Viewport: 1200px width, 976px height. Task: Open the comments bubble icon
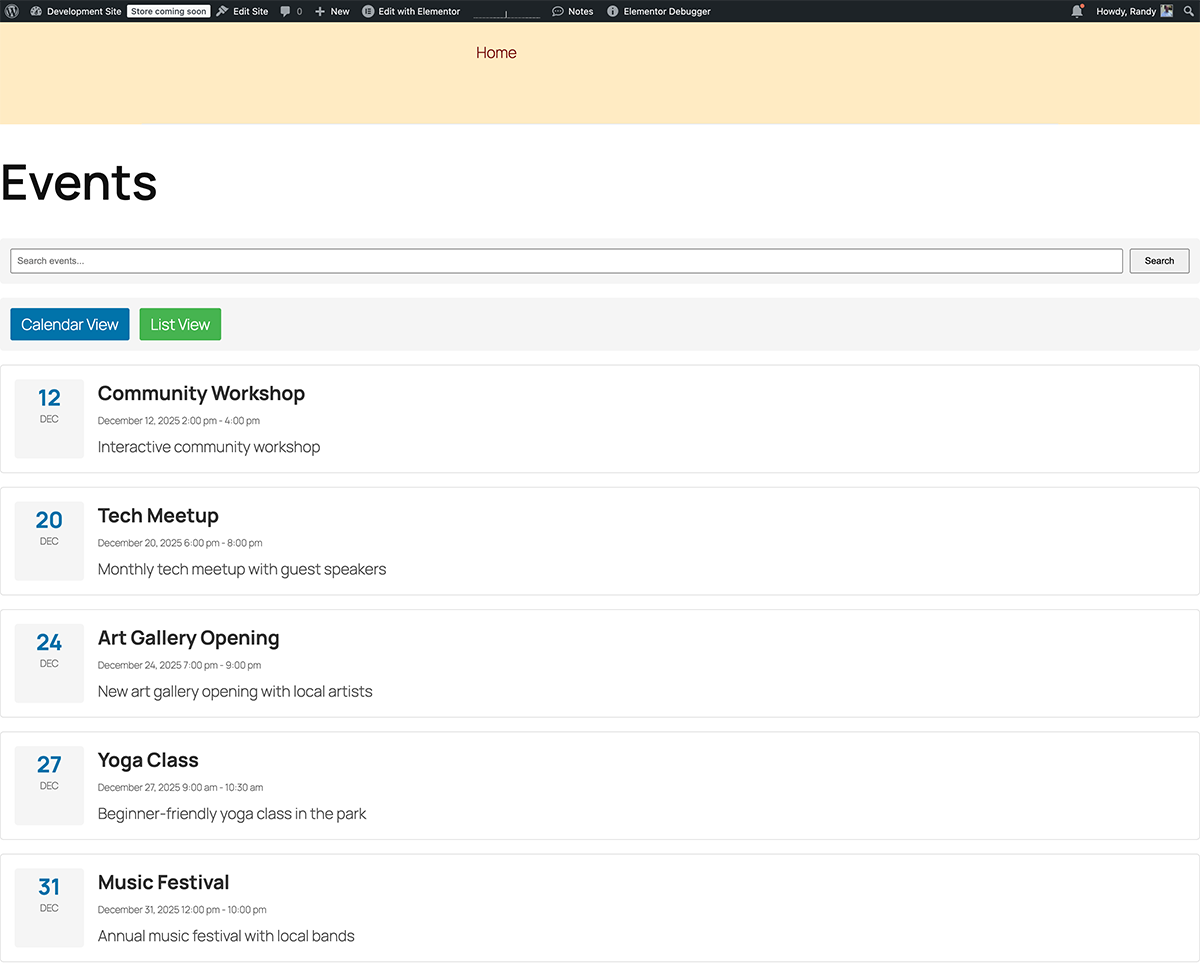[x=287, y=11]
